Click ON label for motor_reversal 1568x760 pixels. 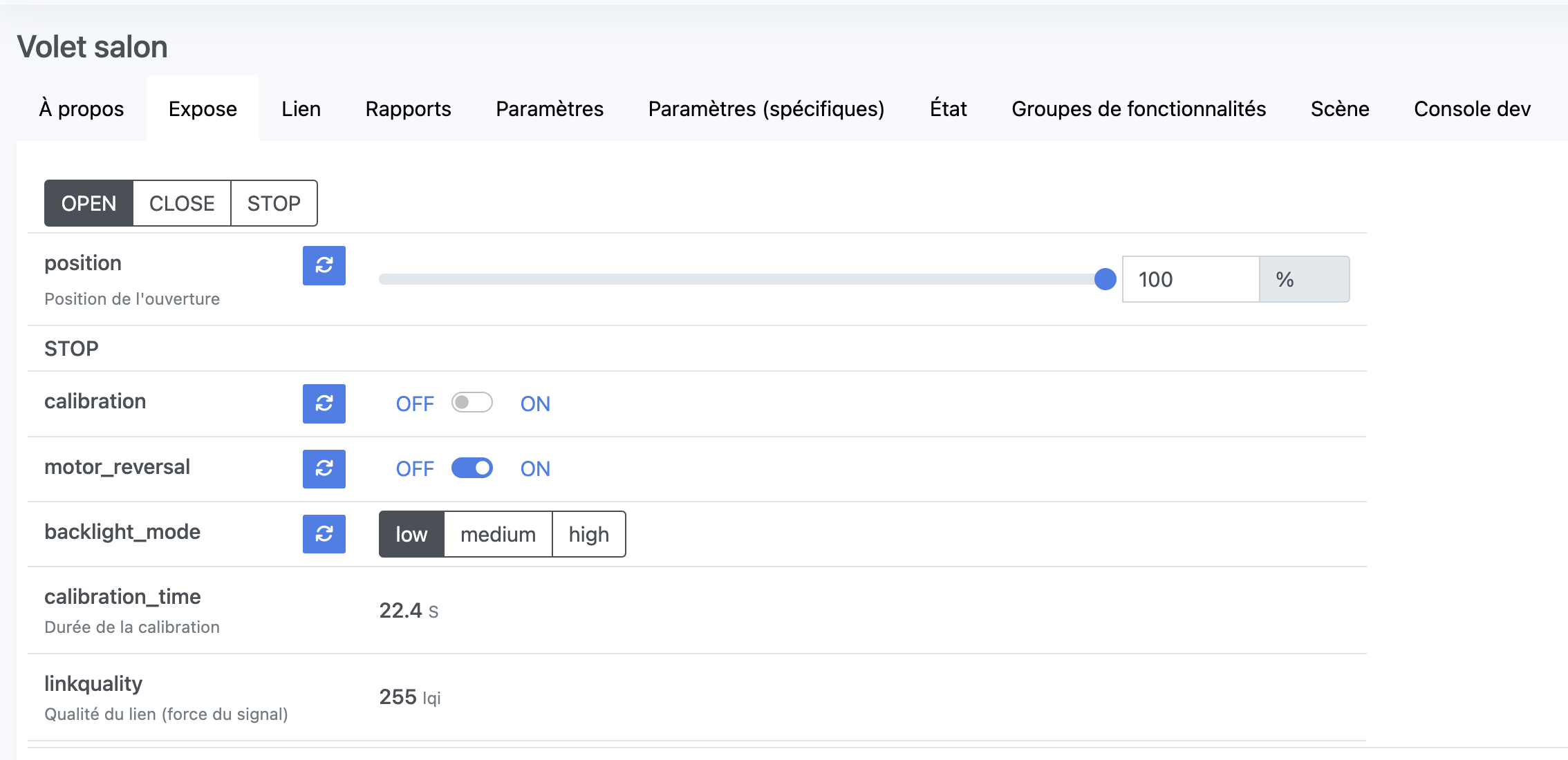click(535, 469)
